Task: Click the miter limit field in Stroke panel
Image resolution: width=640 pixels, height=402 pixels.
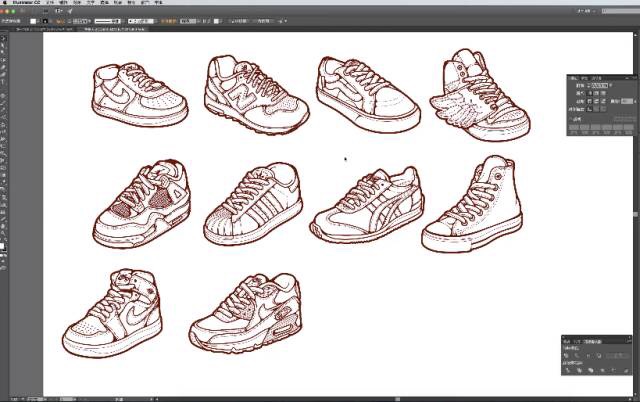Action: tap(627, 101)
